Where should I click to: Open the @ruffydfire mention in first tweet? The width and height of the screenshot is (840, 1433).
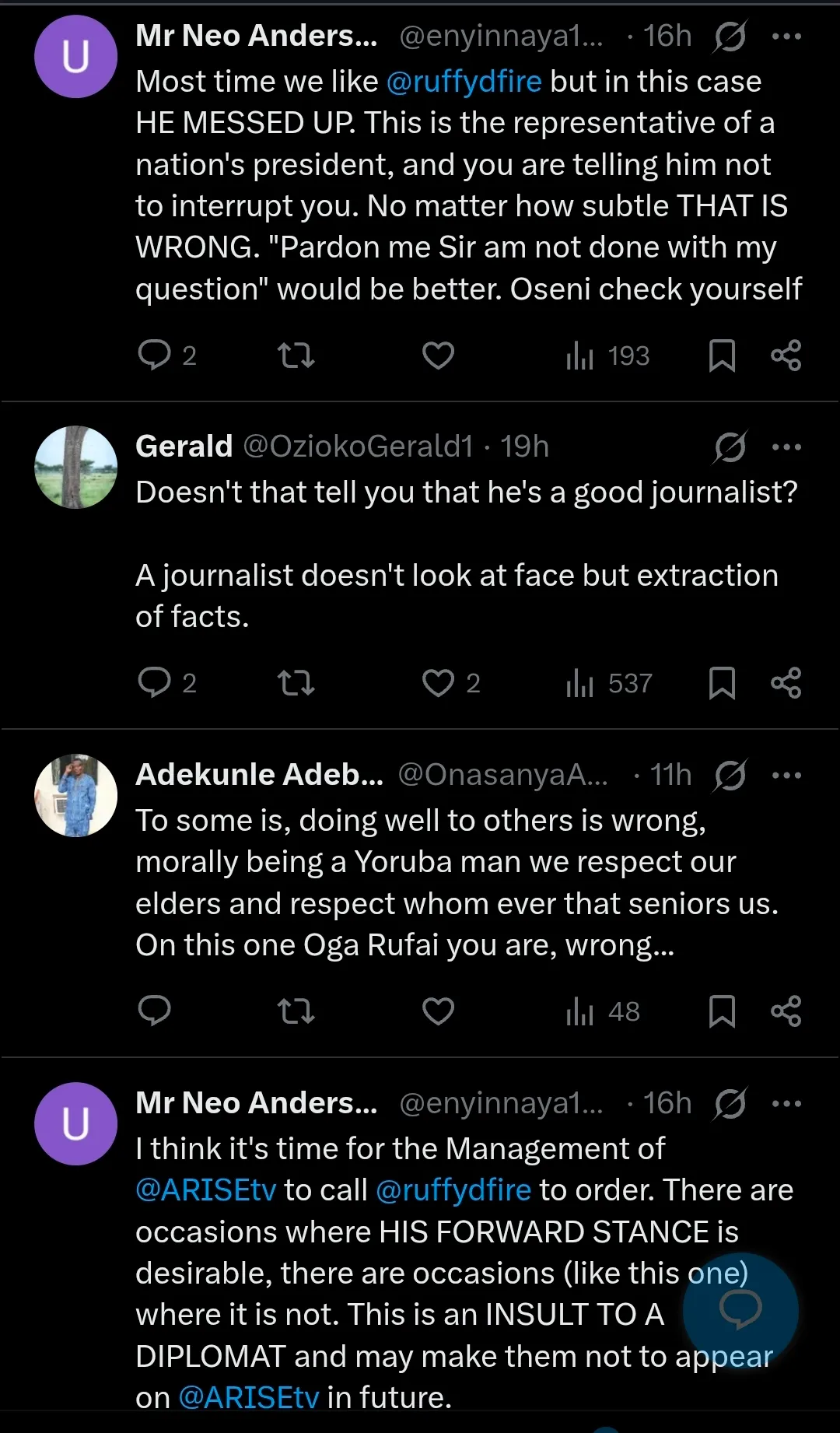[x=464, y=82]
